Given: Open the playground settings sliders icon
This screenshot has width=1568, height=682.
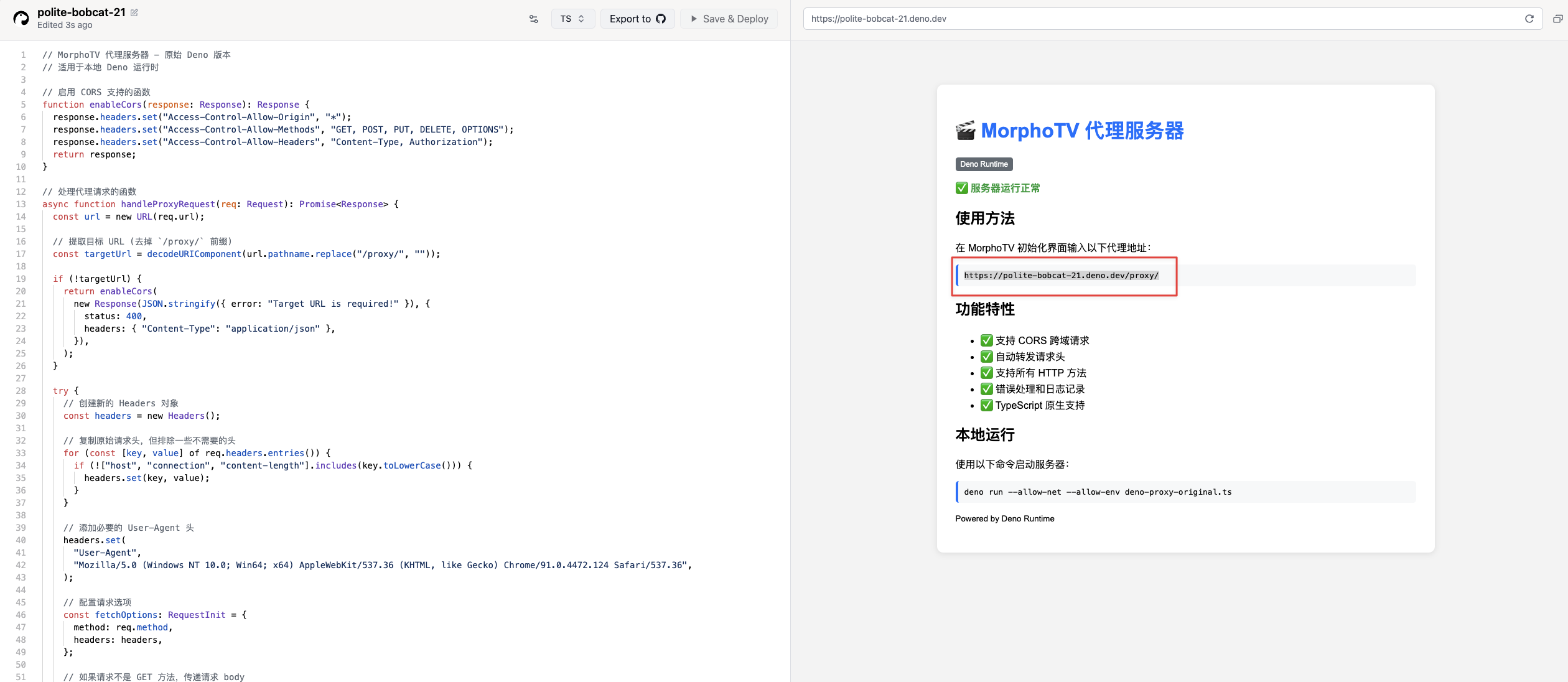Looking at the screenshot, I should pyautogui.click(x=533, y=19).
